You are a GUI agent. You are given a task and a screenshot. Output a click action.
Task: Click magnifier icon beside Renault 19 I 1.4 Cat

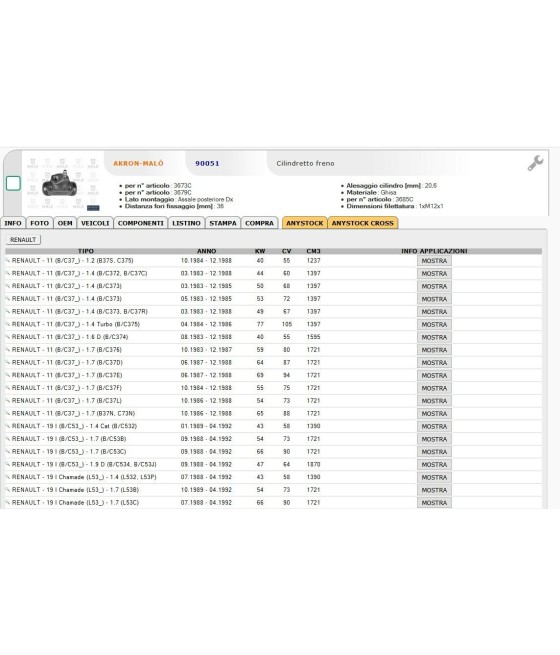tap(8, 426)
